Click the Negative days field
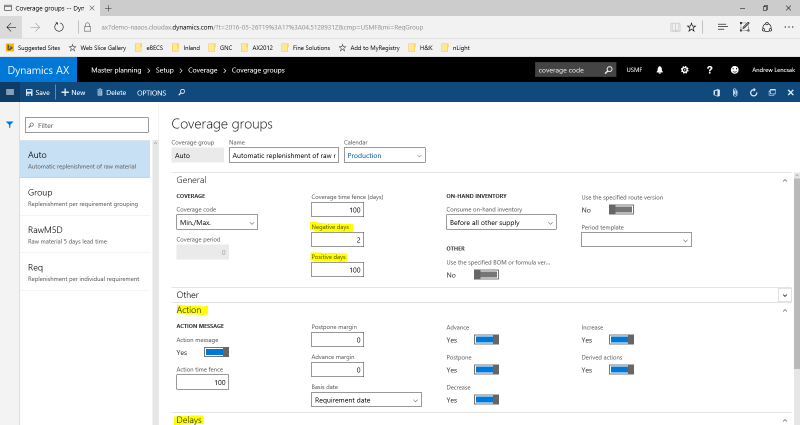 [337, 240]
